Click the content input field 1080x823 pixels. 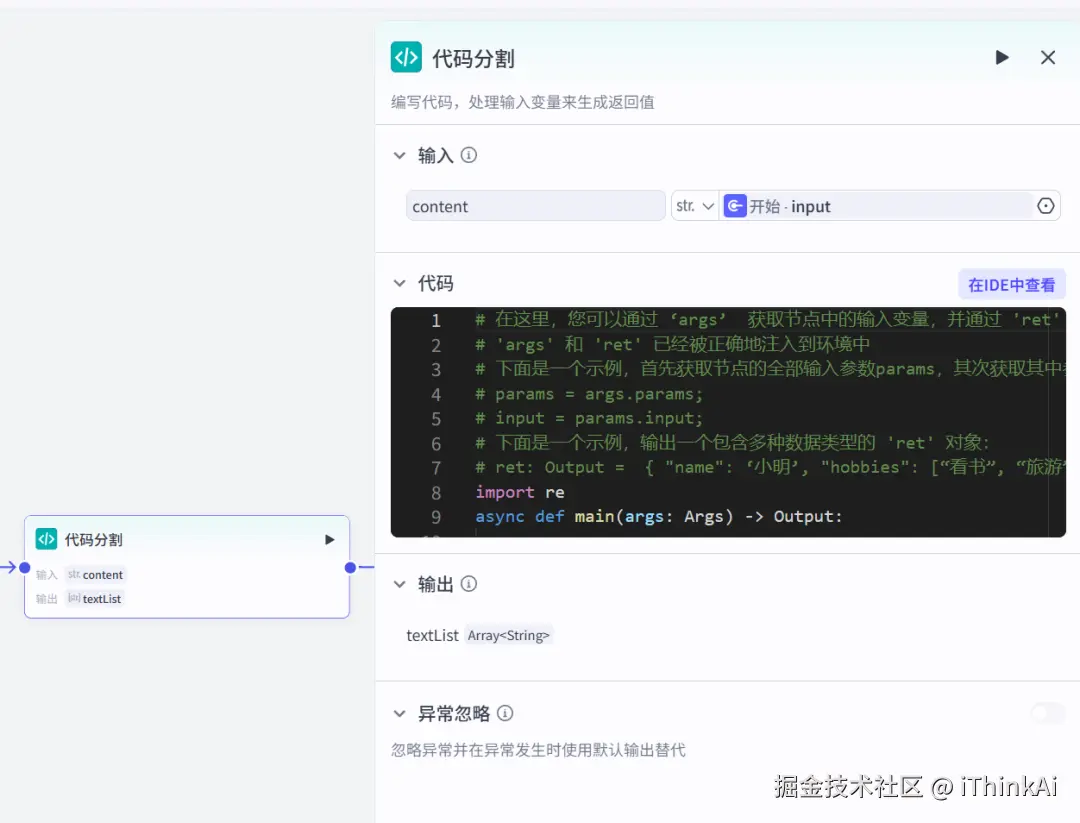pos(535,206)
